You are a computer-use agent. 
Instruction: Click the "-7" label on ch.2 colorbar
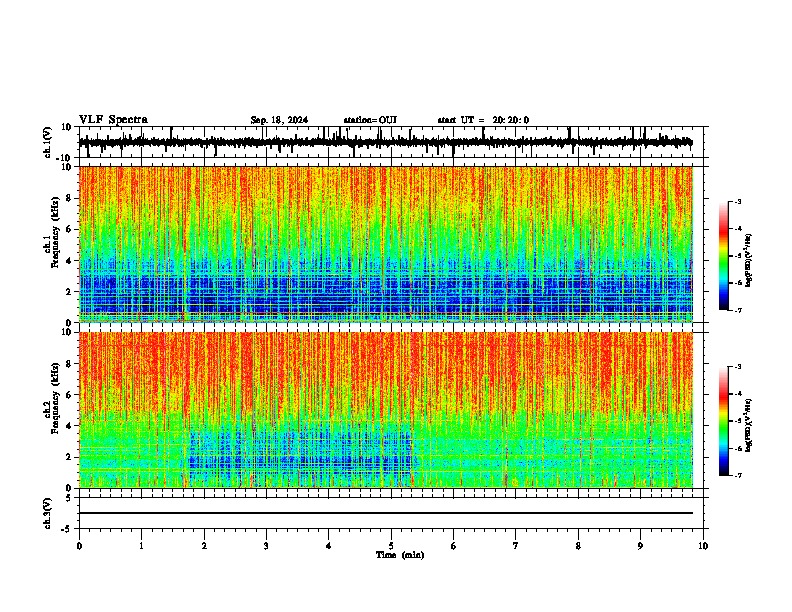click(x=738, y=476)
